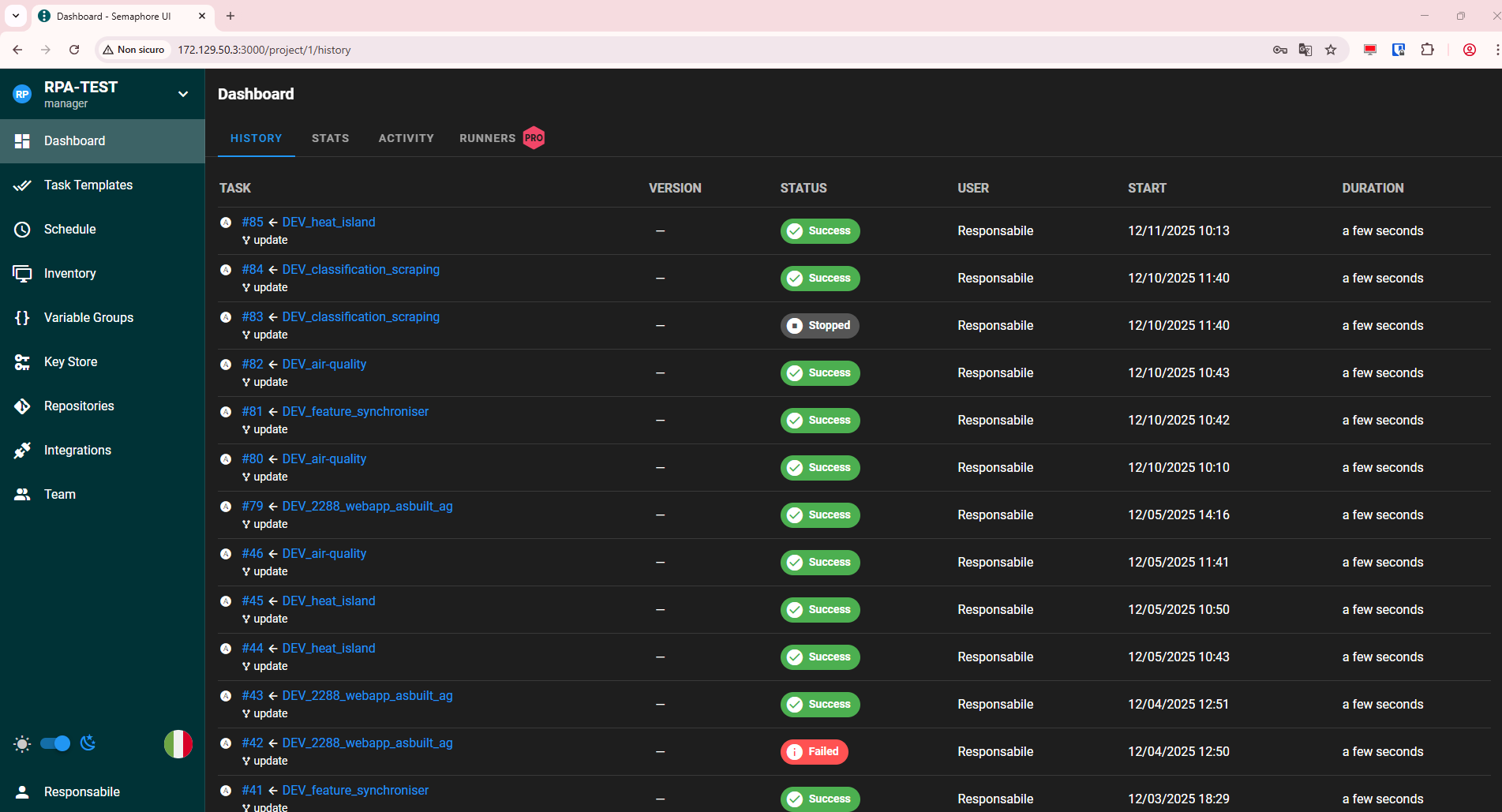Switch to the Activity tab
The width and height of the screenshot is (1502, 812).
click(x=406, y=138)
